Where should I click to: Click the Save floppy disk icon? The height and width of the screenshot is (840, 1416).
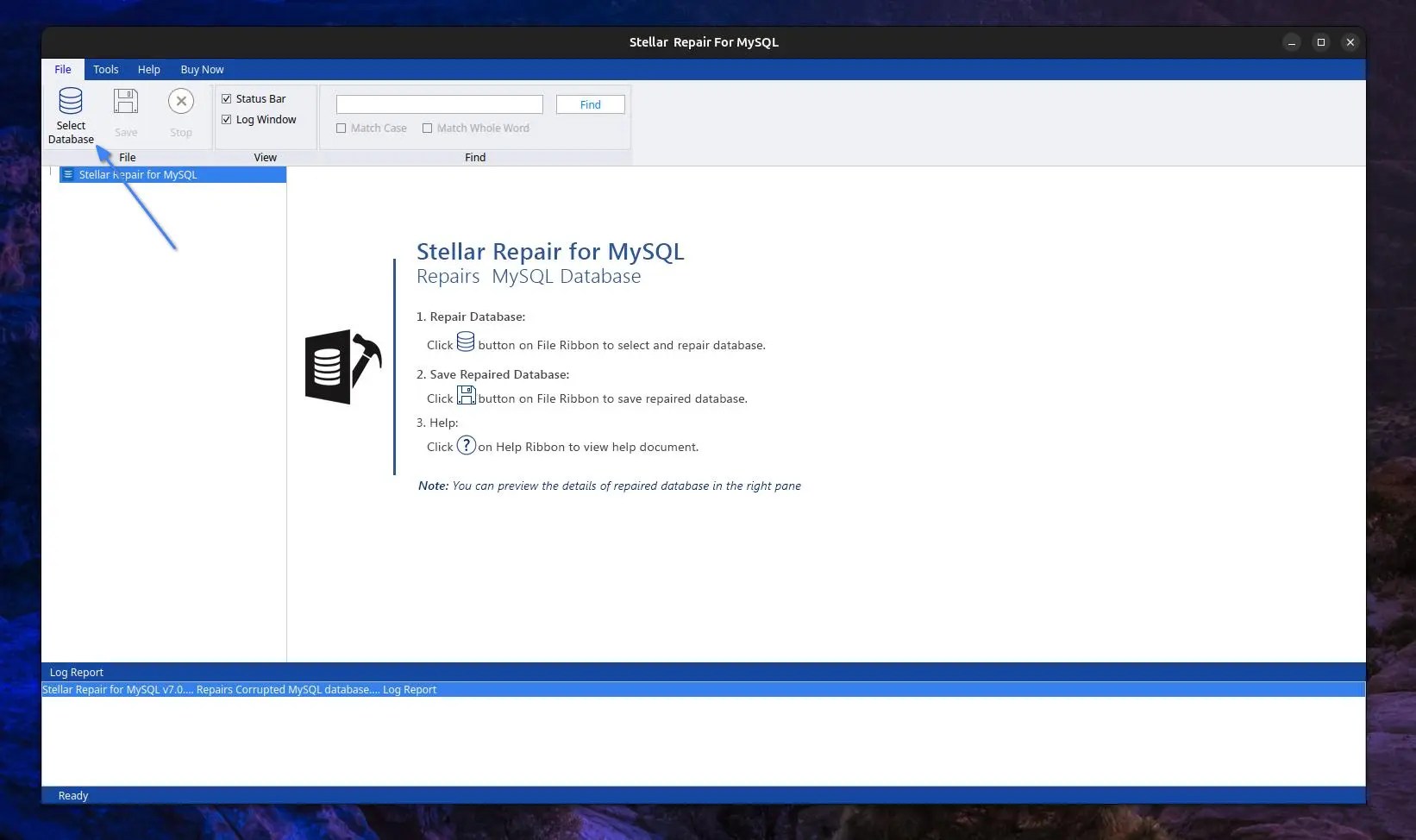(126, 101)
